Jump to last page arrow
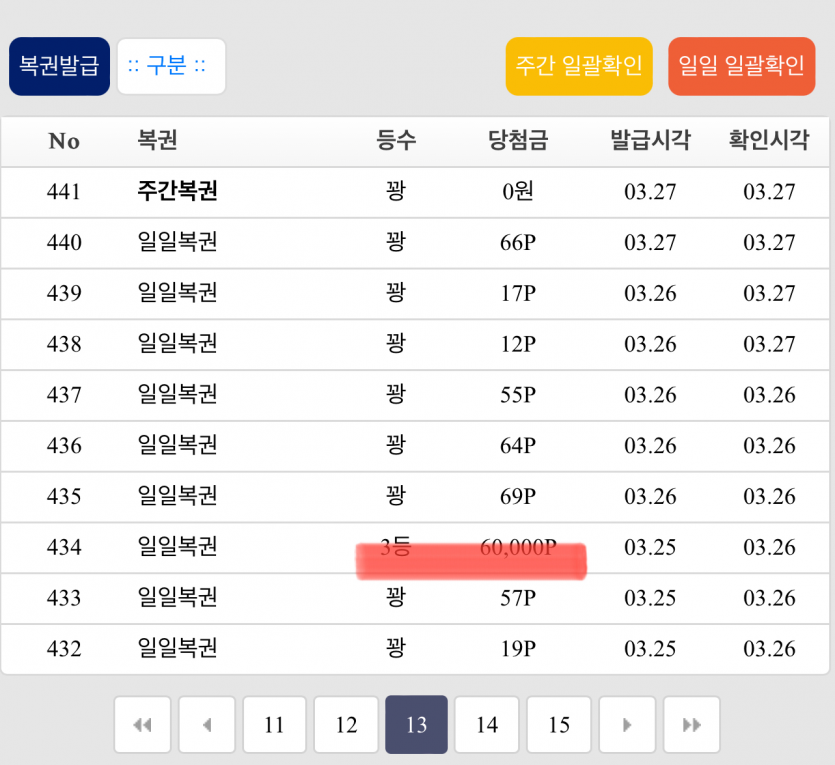The height and width of the screenshot is (765, 835). pyautogui.click(x=692, y=725)
